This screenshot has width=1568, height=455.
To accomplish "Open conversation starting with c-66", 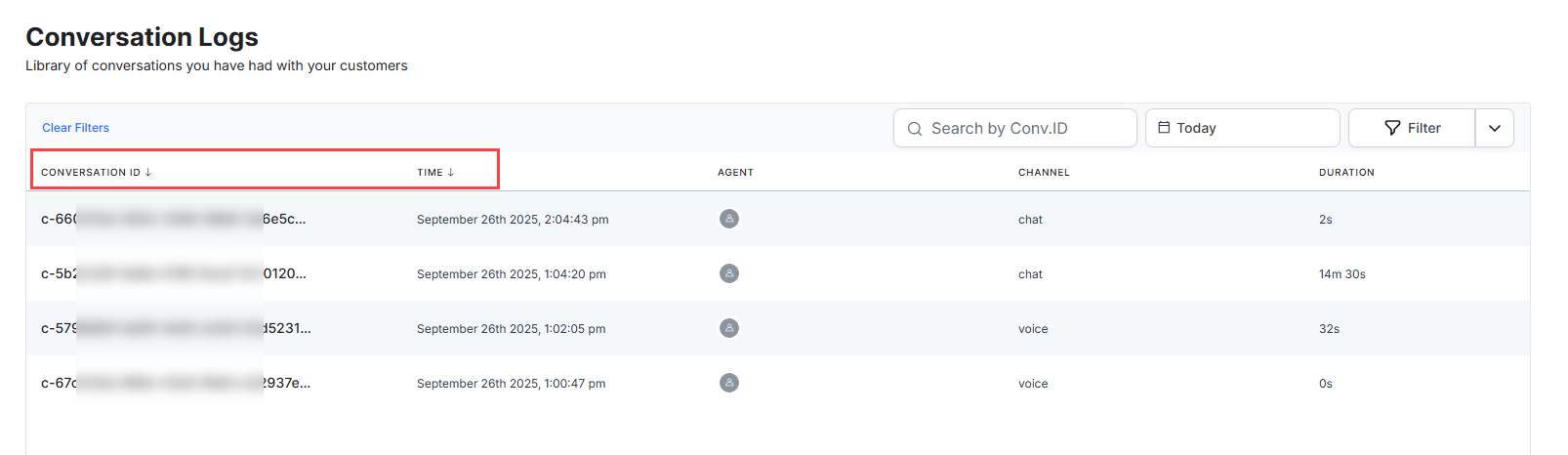I will point(173,219).
